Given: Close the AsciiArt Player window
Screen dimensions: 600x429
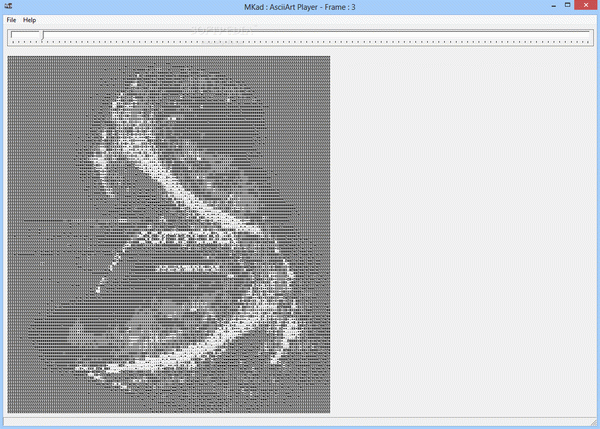Looking at the screenshot, I should tap(586, 5).
